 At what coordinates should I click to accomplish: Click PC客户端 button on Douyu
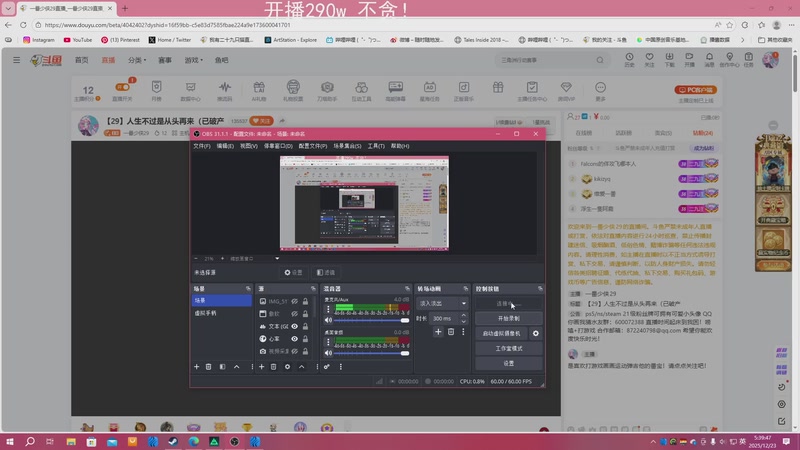pos(695,90)
